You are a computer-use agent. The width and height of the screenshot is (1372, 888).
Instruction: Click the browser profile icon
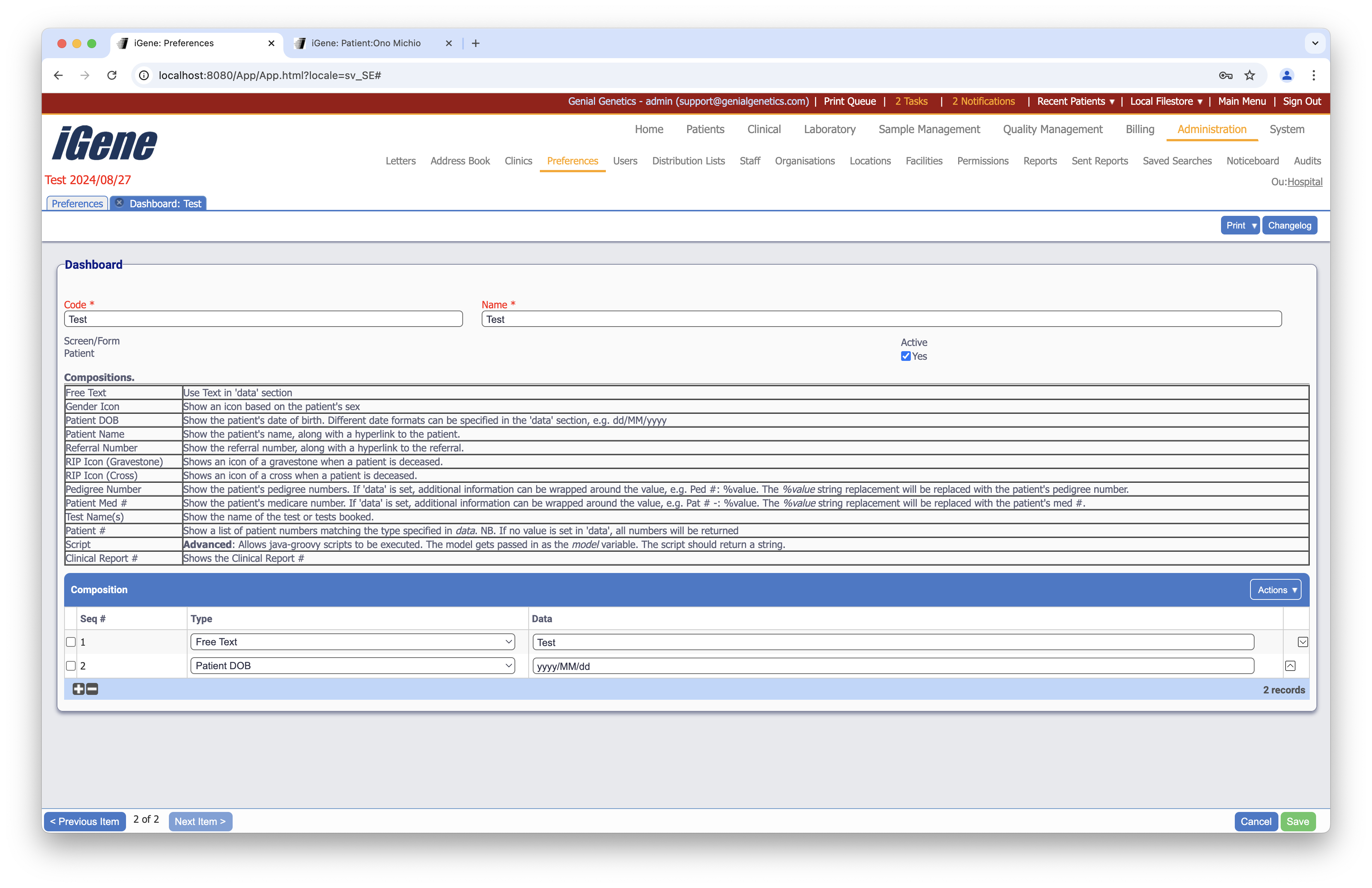[x=1286, y=75]
